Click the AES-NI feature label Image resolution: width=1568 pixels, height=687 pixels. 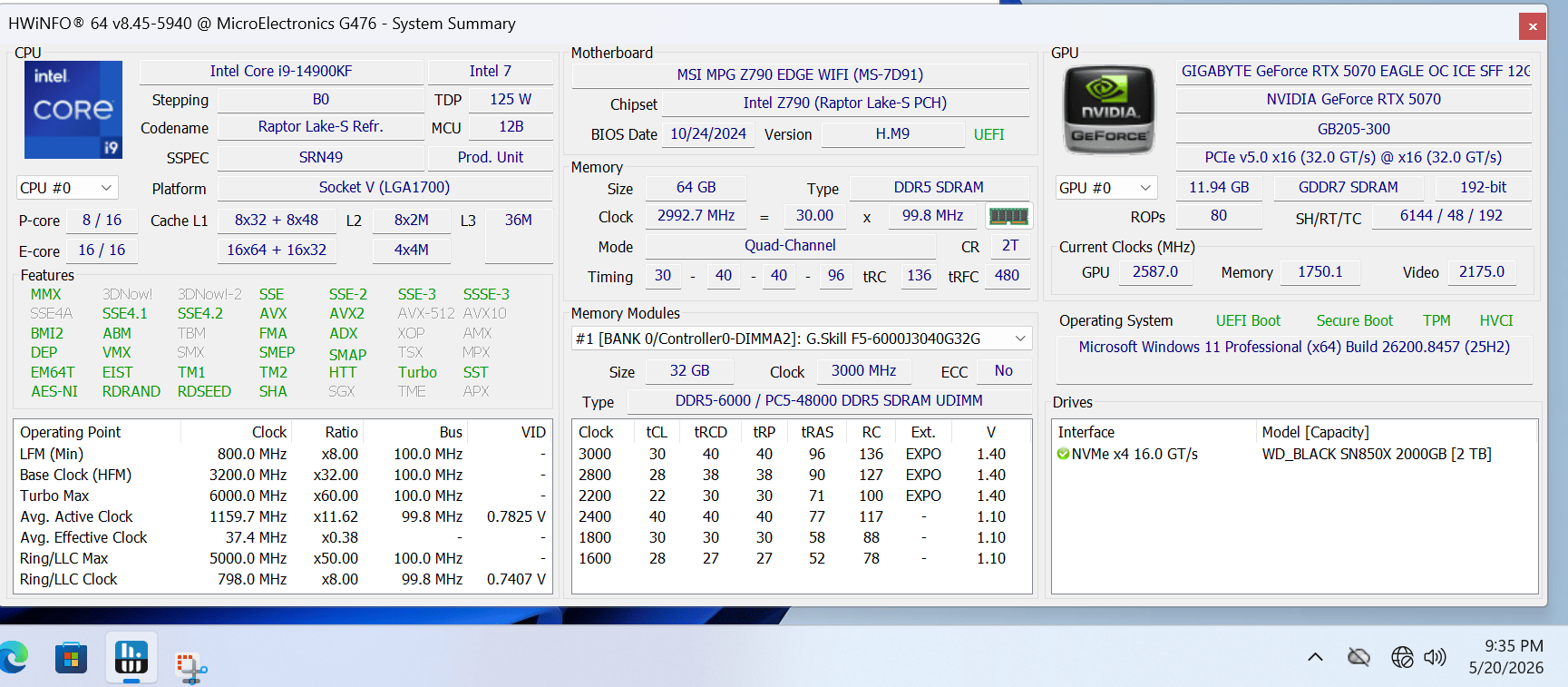point(54,391)
